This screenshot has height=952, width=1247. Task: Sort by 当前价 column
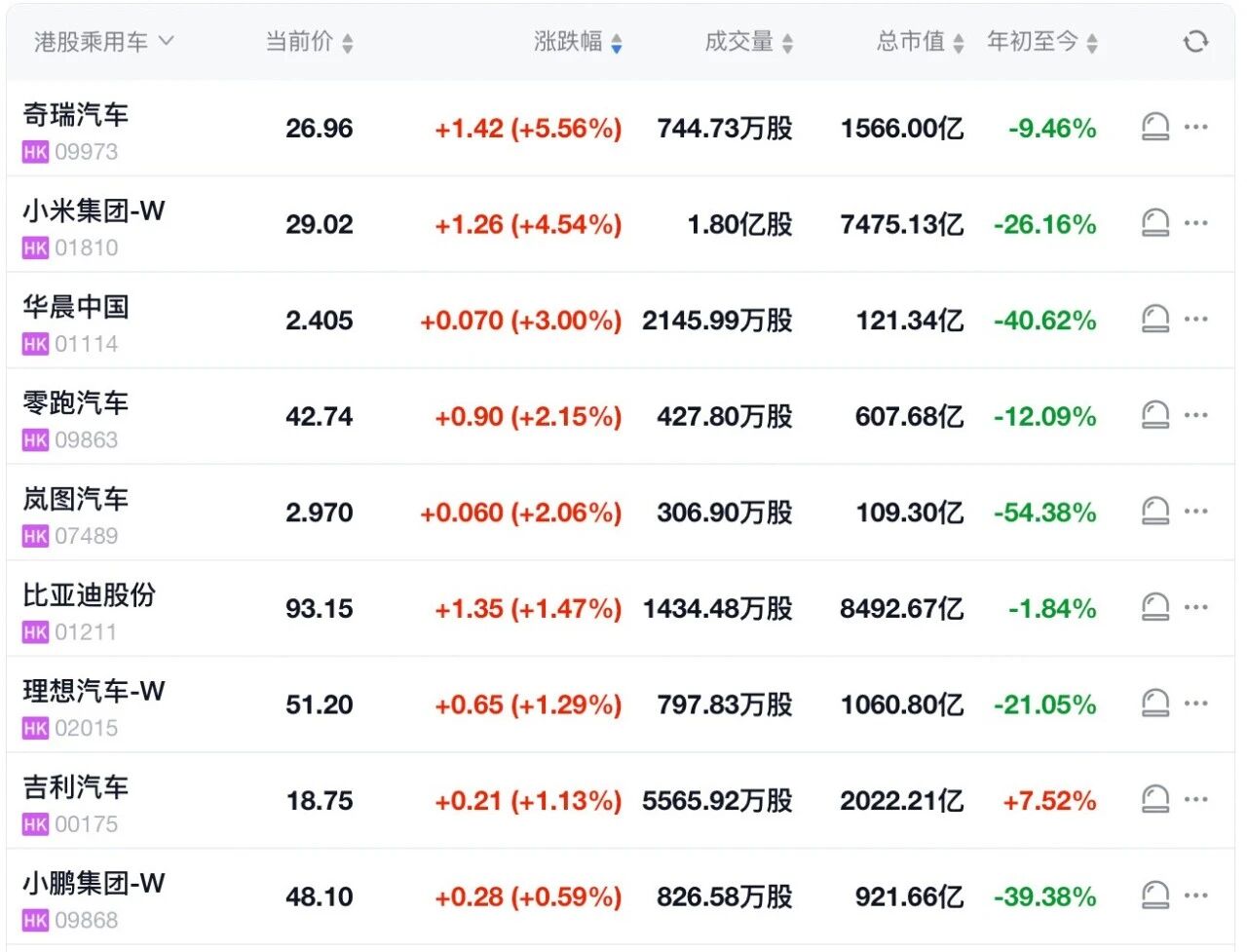click(x=310, y=42)
